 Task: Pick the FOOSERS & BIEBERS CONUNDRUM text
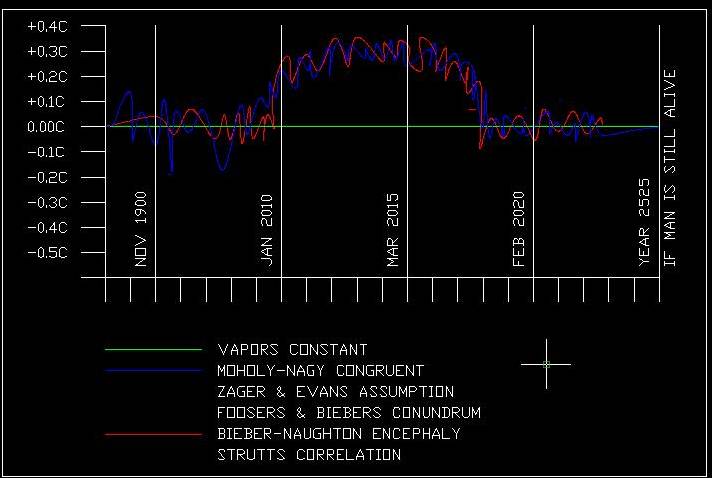[x=350, y=413]
